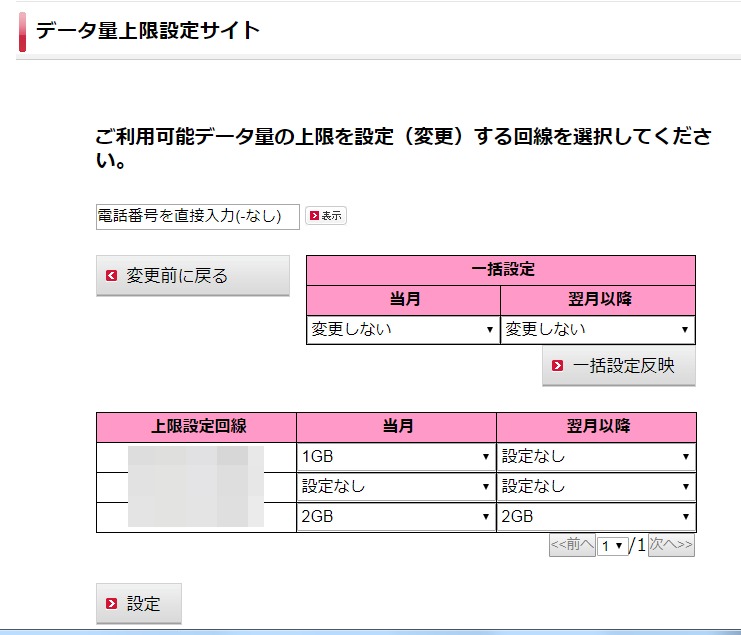Screen dimensions: 741x635
Task: Open second line's 当月 dropdown showing 設定なし
Action: click(396, 487)
